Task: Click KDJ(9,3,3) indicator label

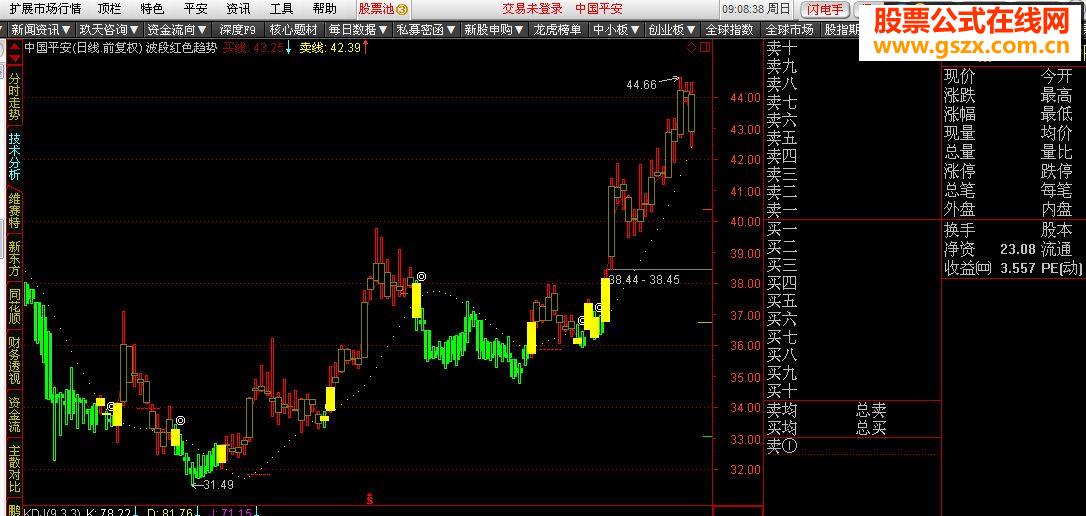Action: (53, 513)
